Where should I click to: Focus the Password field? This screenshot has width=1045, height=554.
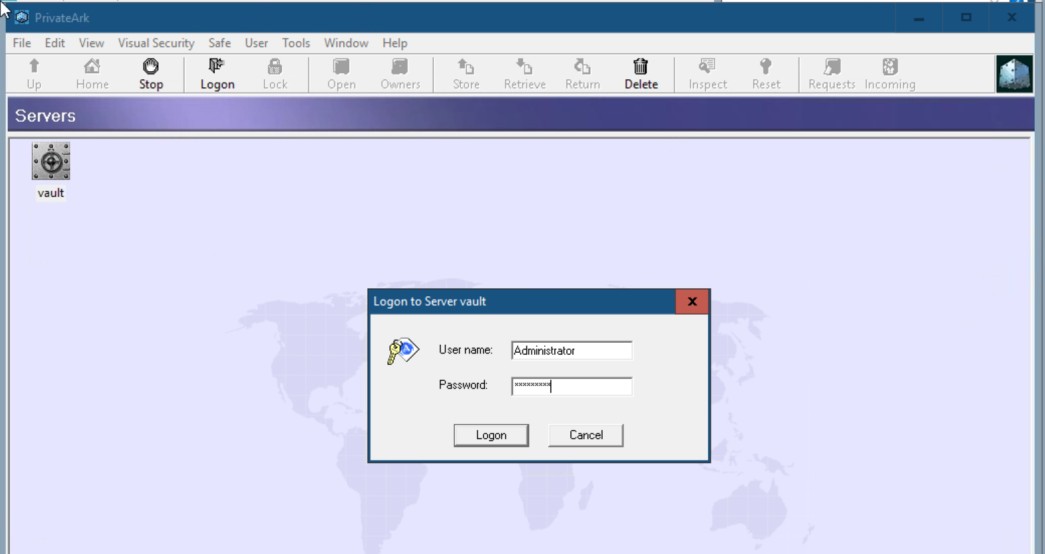[x=572, y=385]
